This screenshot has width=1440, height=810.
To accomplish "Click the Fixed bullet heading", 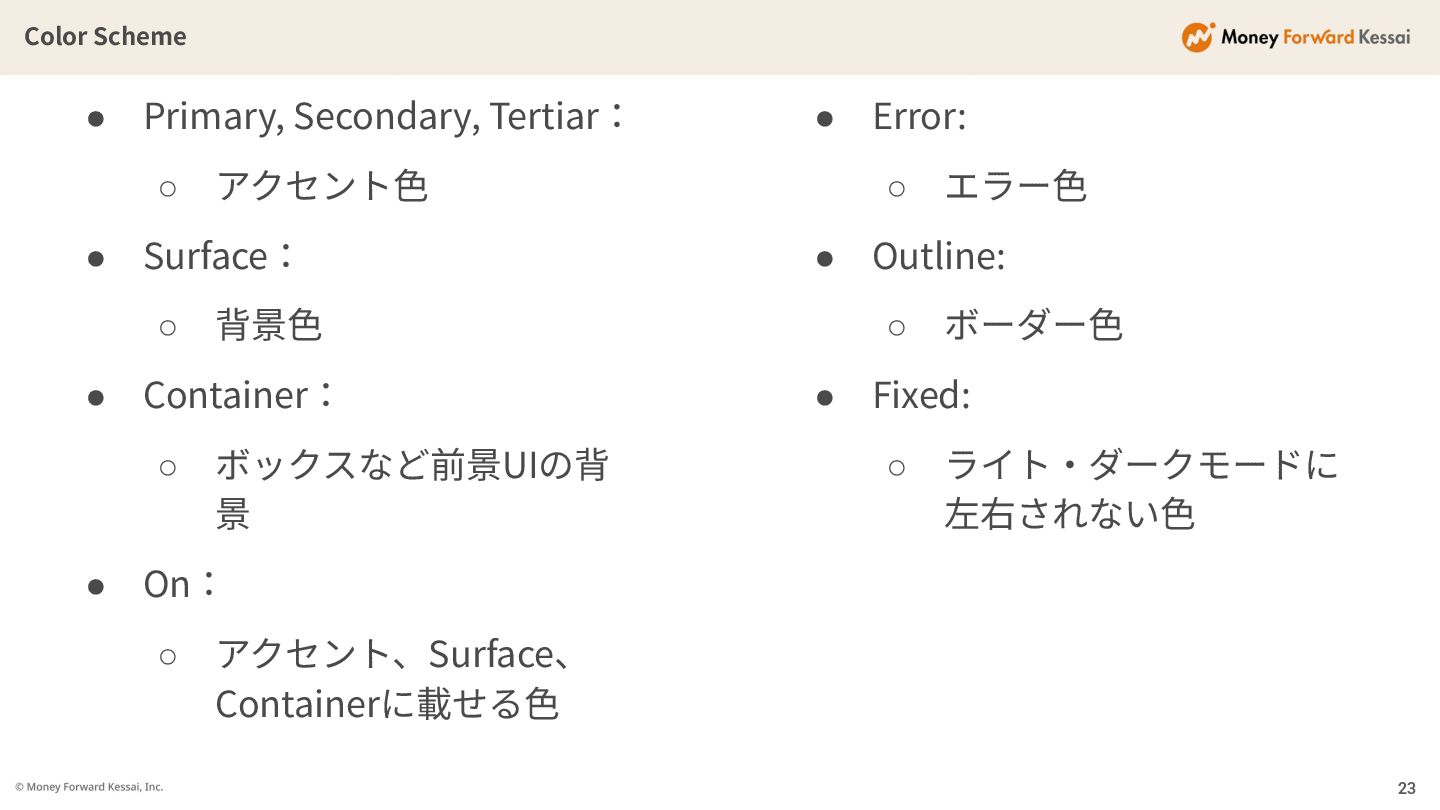I will (921, 395).
